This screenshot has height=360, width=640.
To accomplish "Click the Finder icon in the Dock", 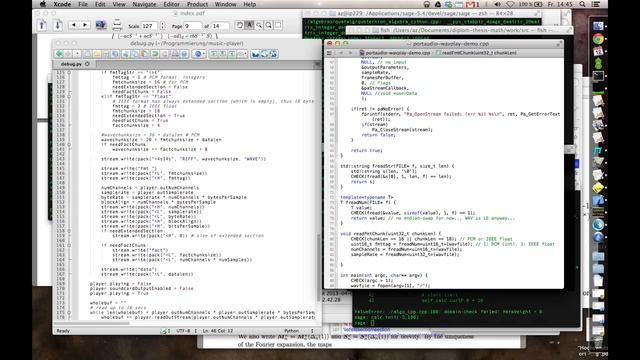I will (x=598, y=26).
